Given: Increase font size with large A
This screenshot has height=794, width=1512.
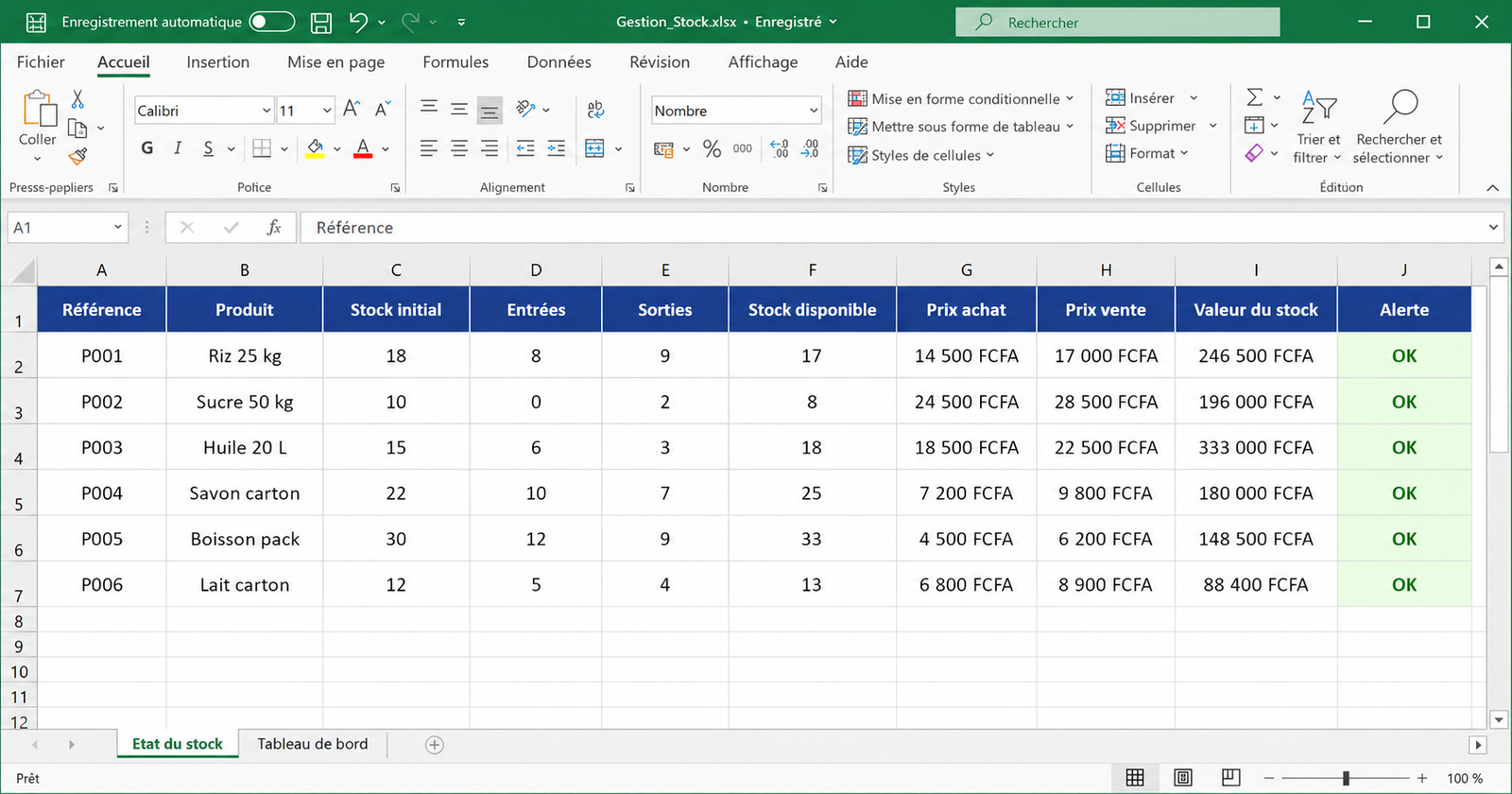Looking at the screenshot, I should [x=352, y=110].
